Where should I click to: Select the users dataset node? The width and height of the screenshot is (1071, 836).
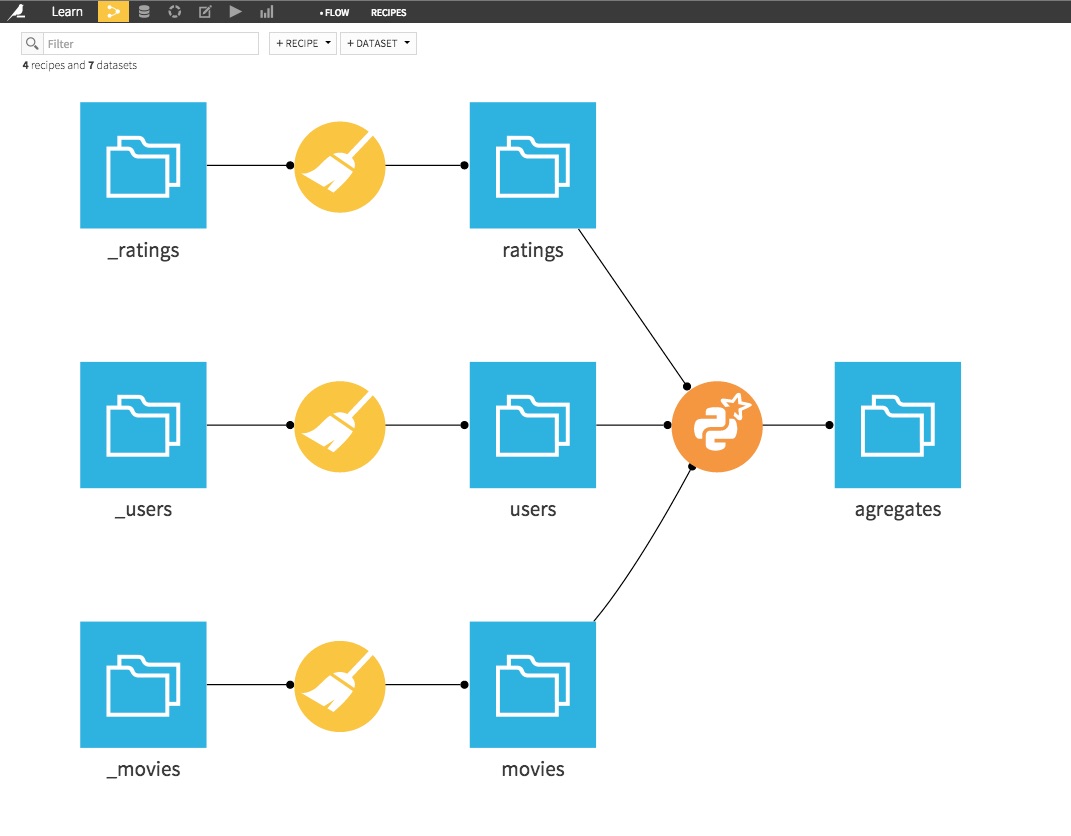(533, 425)
